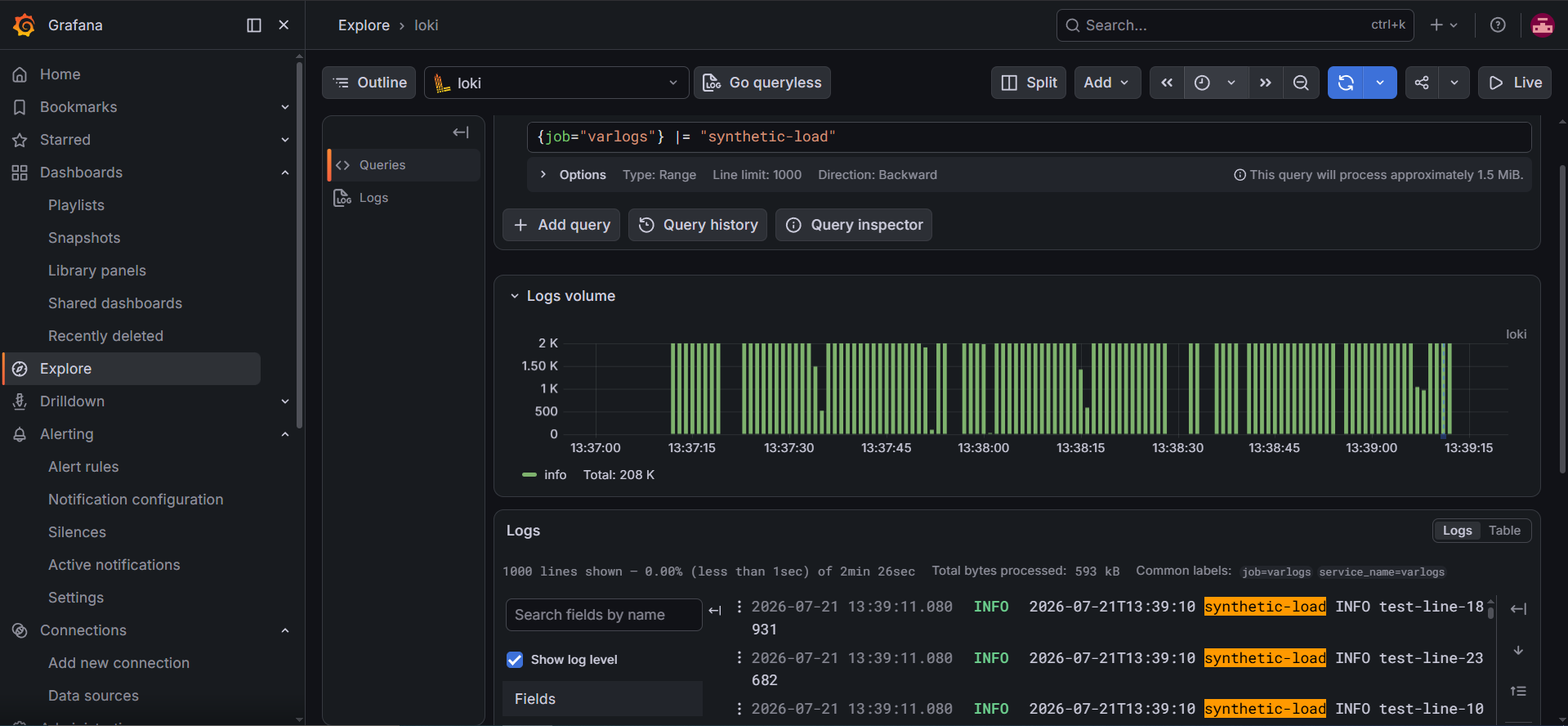
Task: Open the help question mark icon
Action: tap(1498, 25)
